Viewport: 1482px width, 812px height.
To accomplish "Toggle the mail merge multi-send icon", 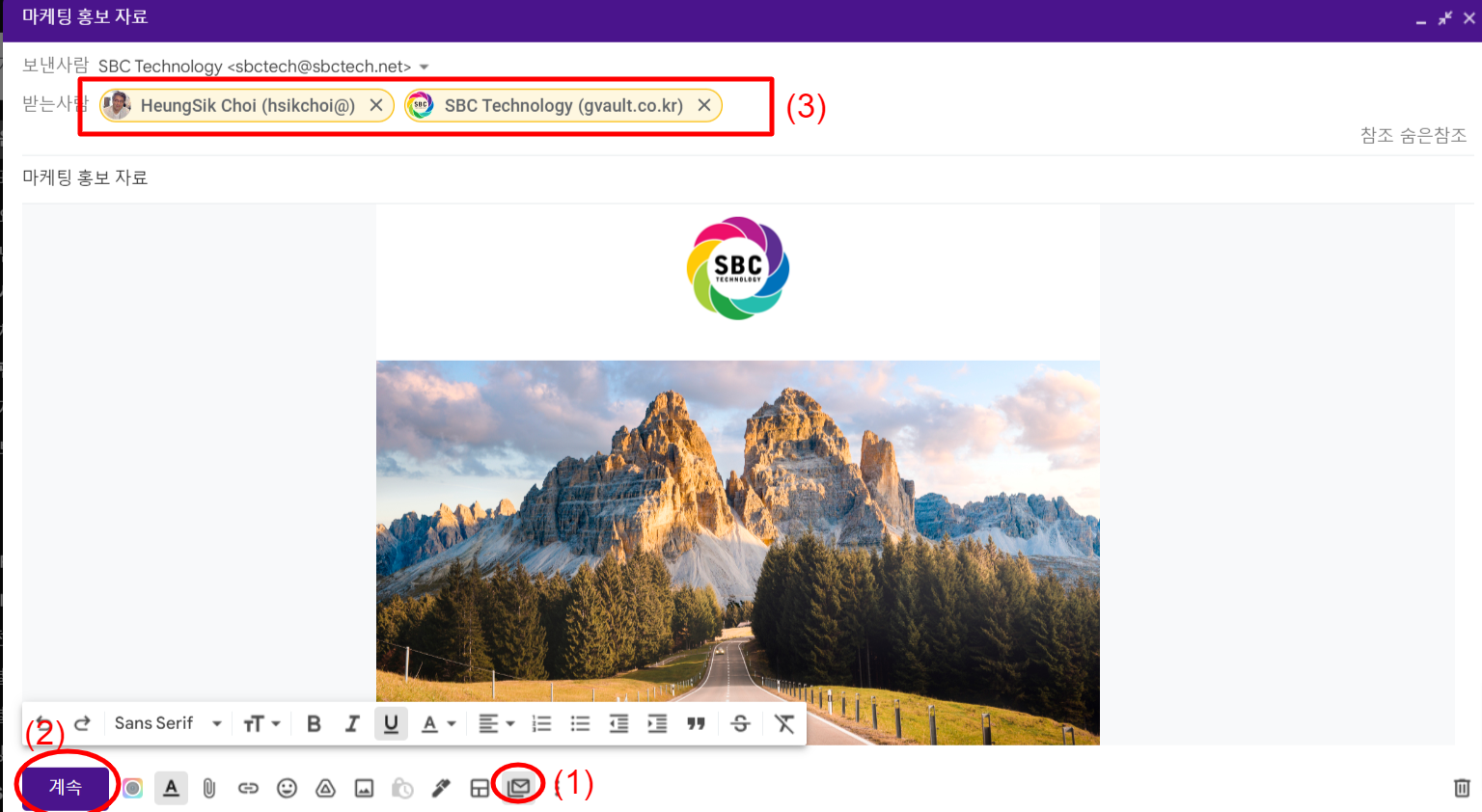I will tap(519, 787).
